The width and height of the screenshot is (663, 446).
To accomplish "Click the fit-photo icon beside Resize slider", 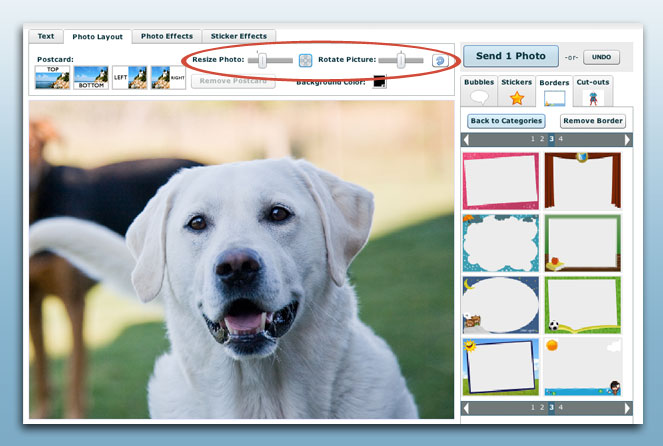I will pyautogui.click(x=305, y=60).
